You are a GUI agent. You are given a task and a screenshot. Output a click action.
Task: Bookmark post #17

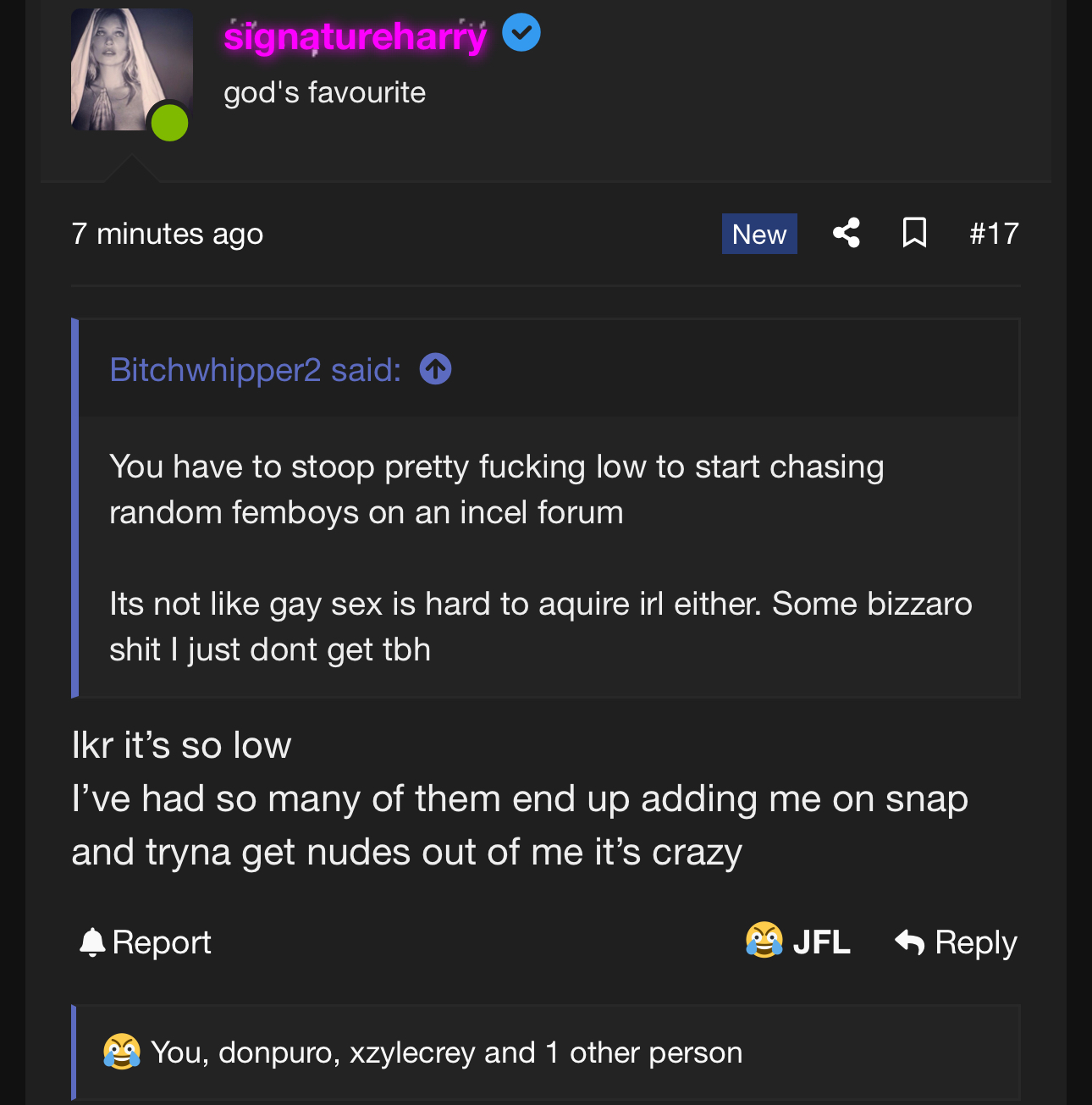pos(914,233)
